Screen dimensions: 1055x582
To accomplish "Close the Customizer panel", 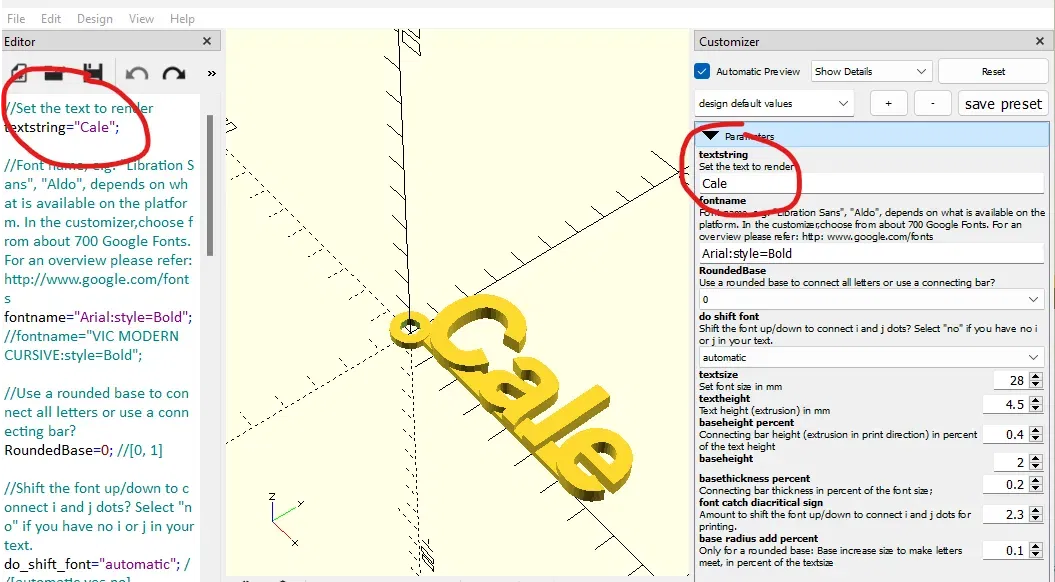I will (x=1040, y=41).
